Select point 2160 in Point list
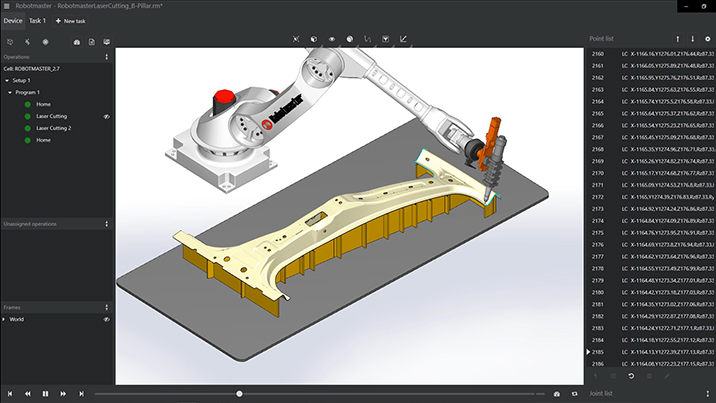The width and height of the screenshot is (716, 403). coord(651,54)
